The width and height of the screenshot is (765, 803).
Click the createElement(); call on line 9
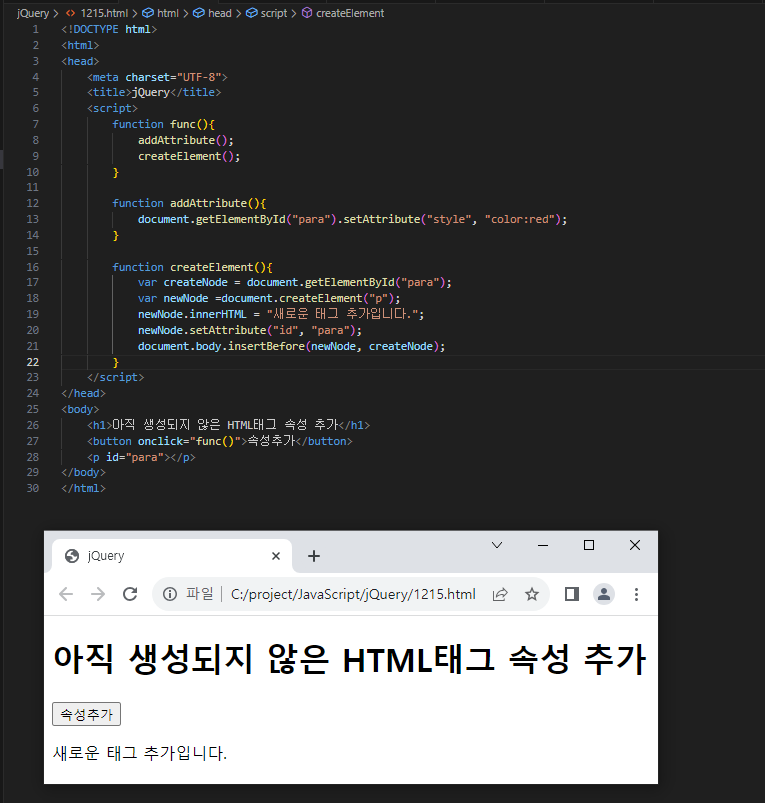189,156
